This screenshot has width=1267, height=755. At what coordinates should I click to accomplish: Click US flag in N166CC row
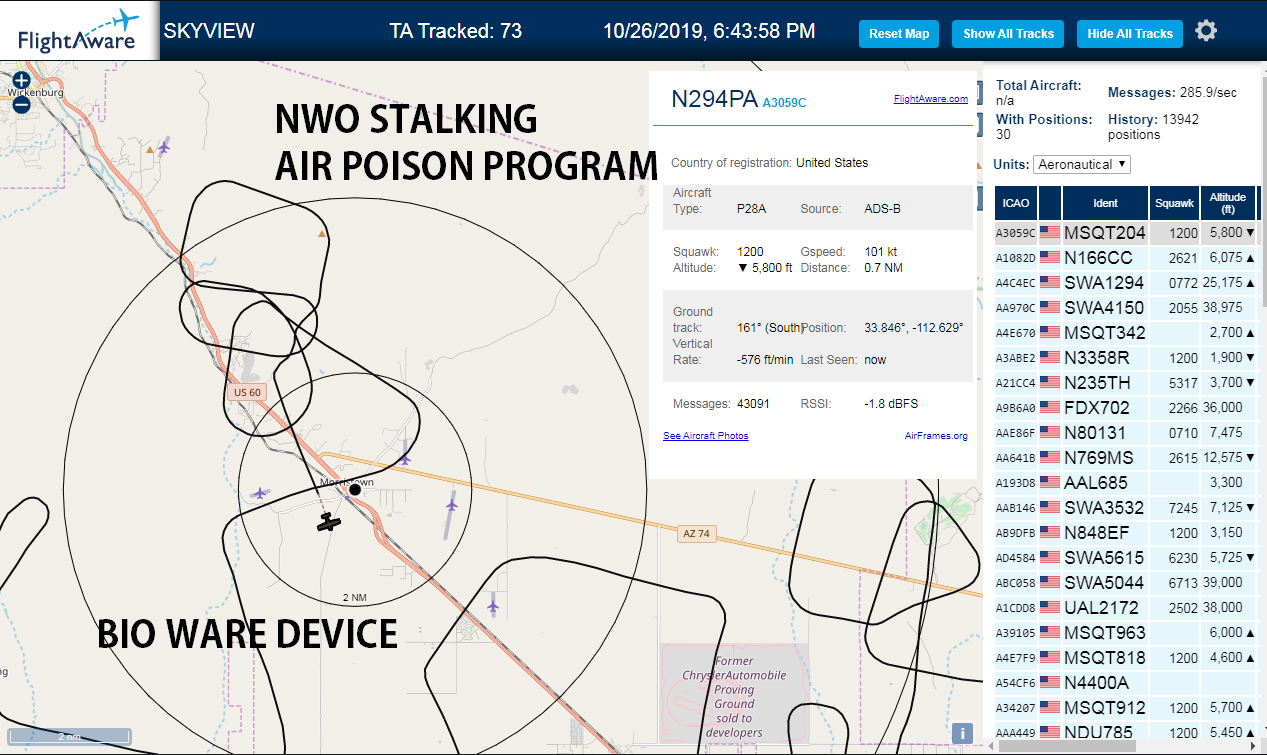click(x=1050, y=257)
